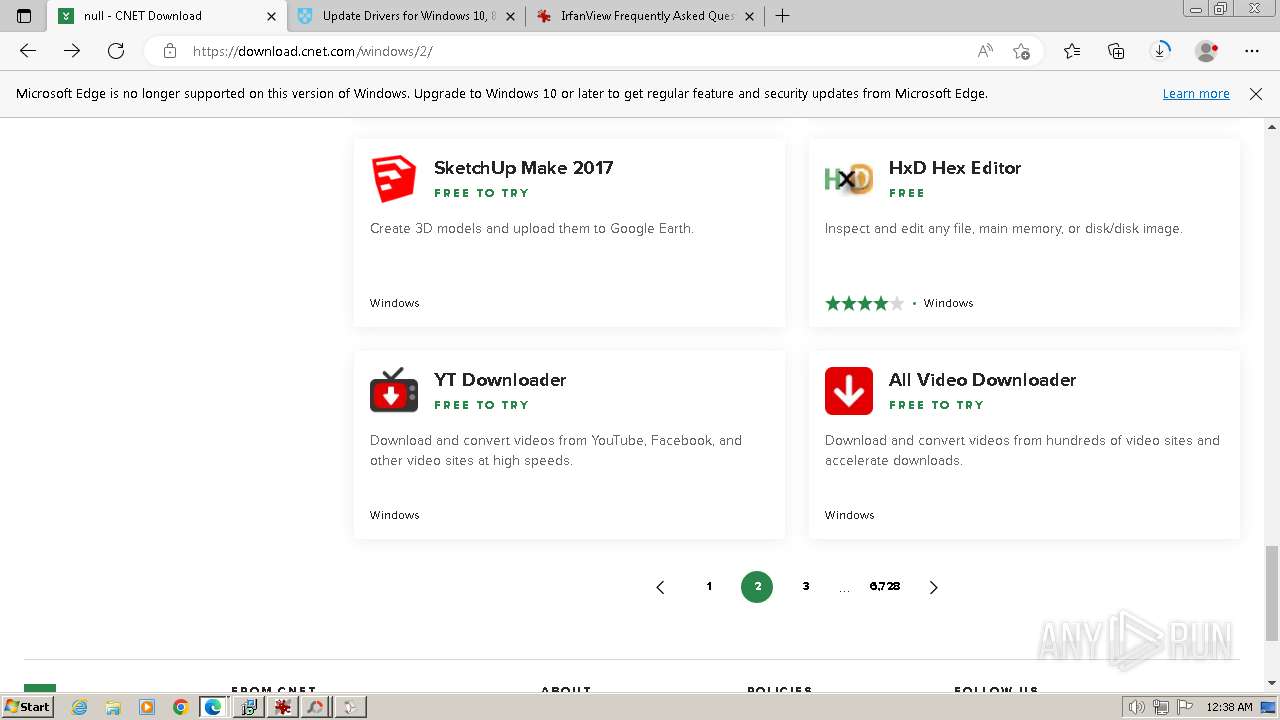Open the SketchUp Make 2017 title
1280x720 pixels.
[x=523, y=168]
